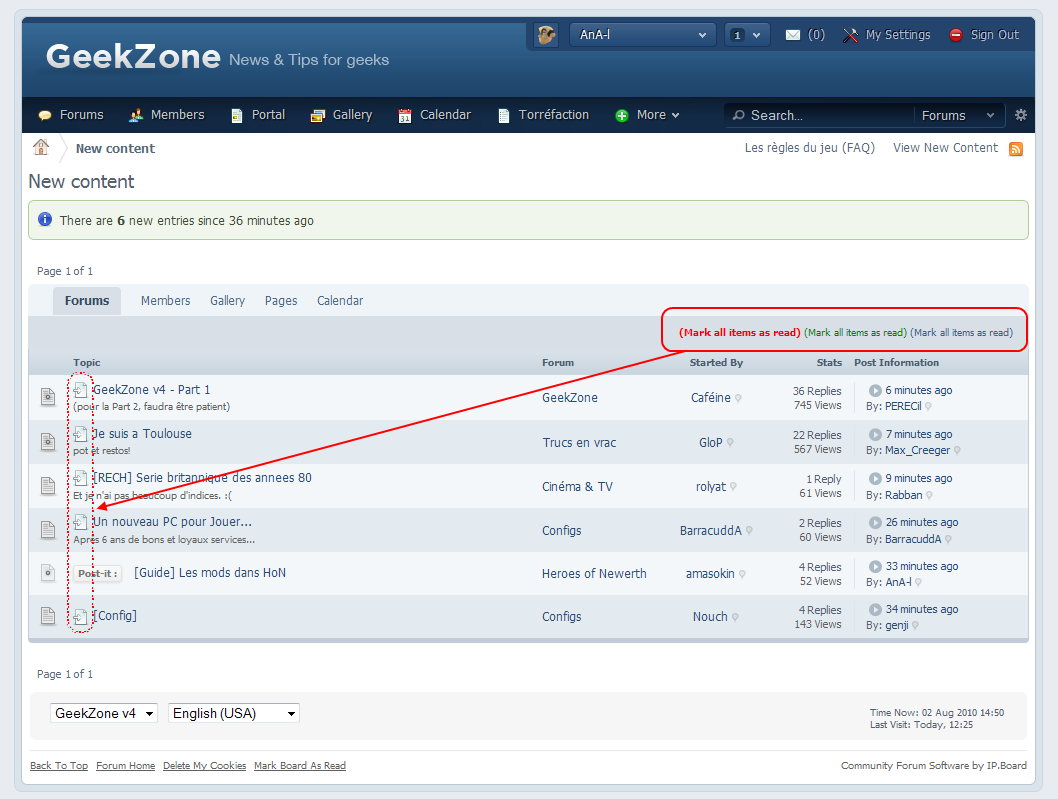Go to first unread in Un nouveau PC topic
Viewport: 1058px width, 799px height.
click(x=80, y=522)
